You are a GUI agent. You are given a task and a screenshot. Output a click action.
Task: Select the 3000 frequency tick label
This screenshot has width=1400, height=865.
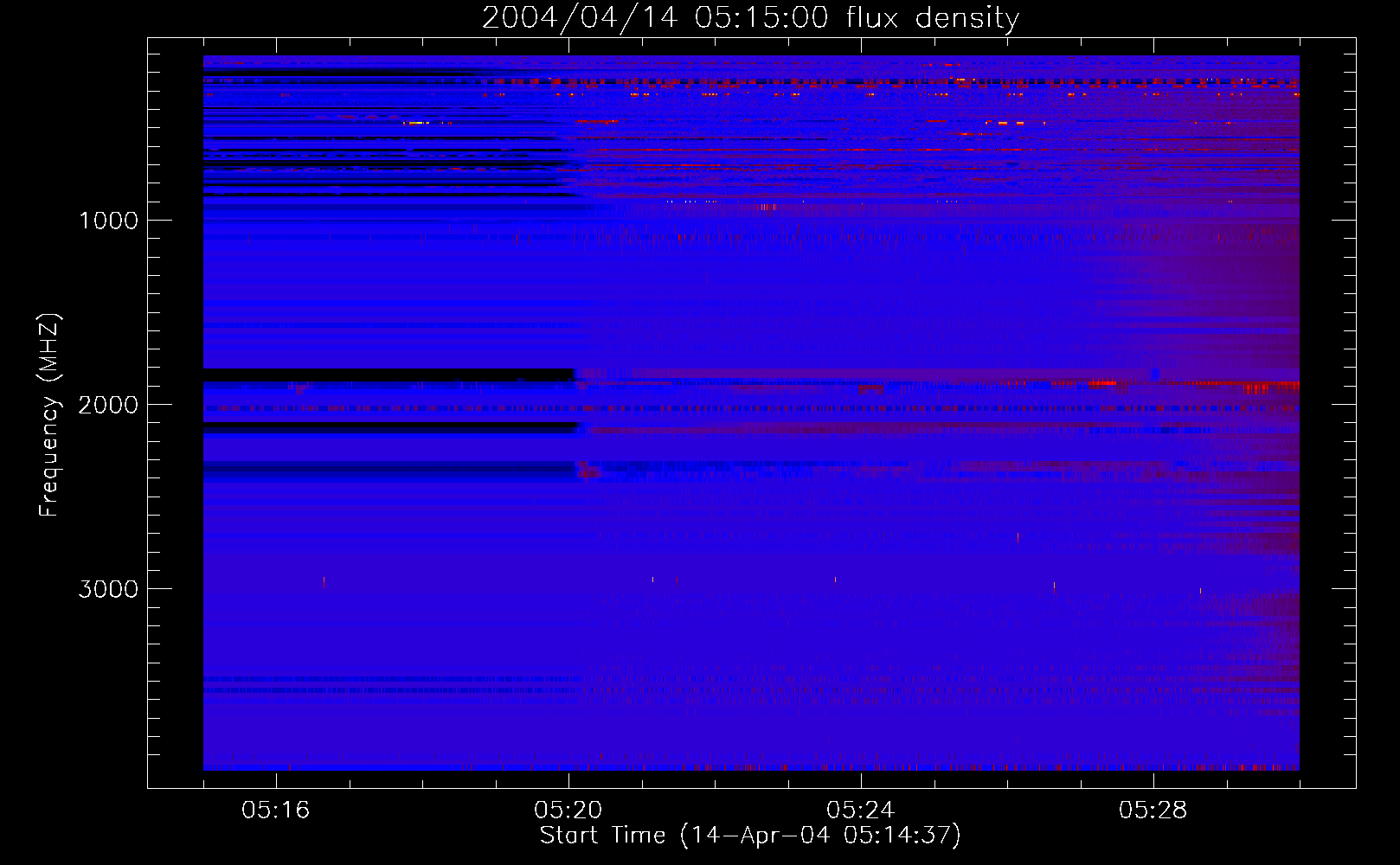point(108,589)
